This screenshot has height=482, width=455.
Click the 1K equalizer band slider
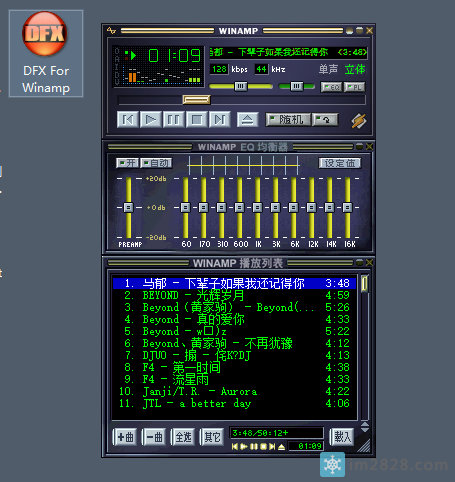[258, 207]
